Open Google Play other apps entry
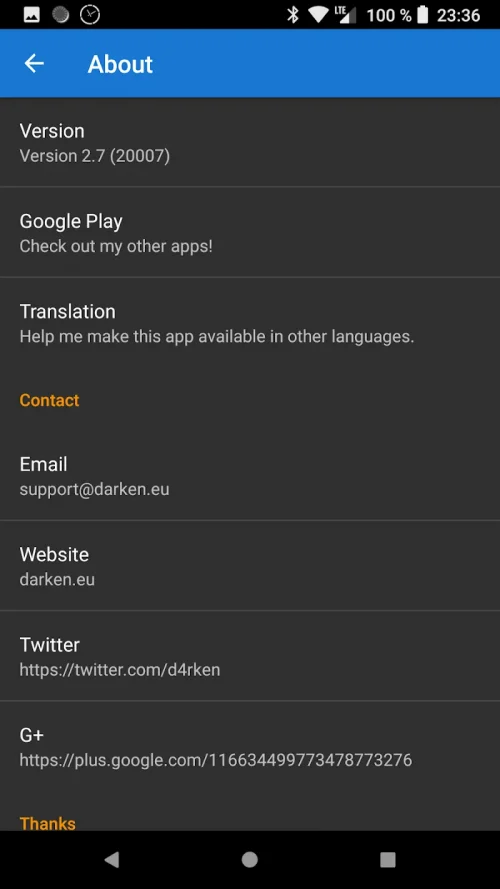The image size is (500, 889). click(250, 232)
